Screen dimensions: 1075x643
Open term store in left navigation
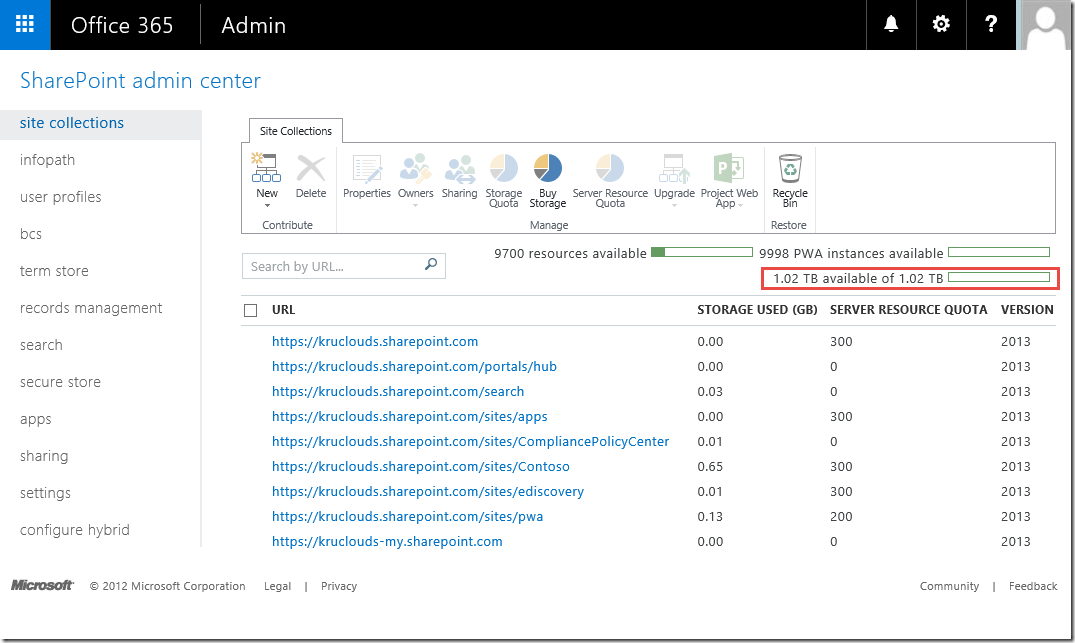[x=54, y=271]
